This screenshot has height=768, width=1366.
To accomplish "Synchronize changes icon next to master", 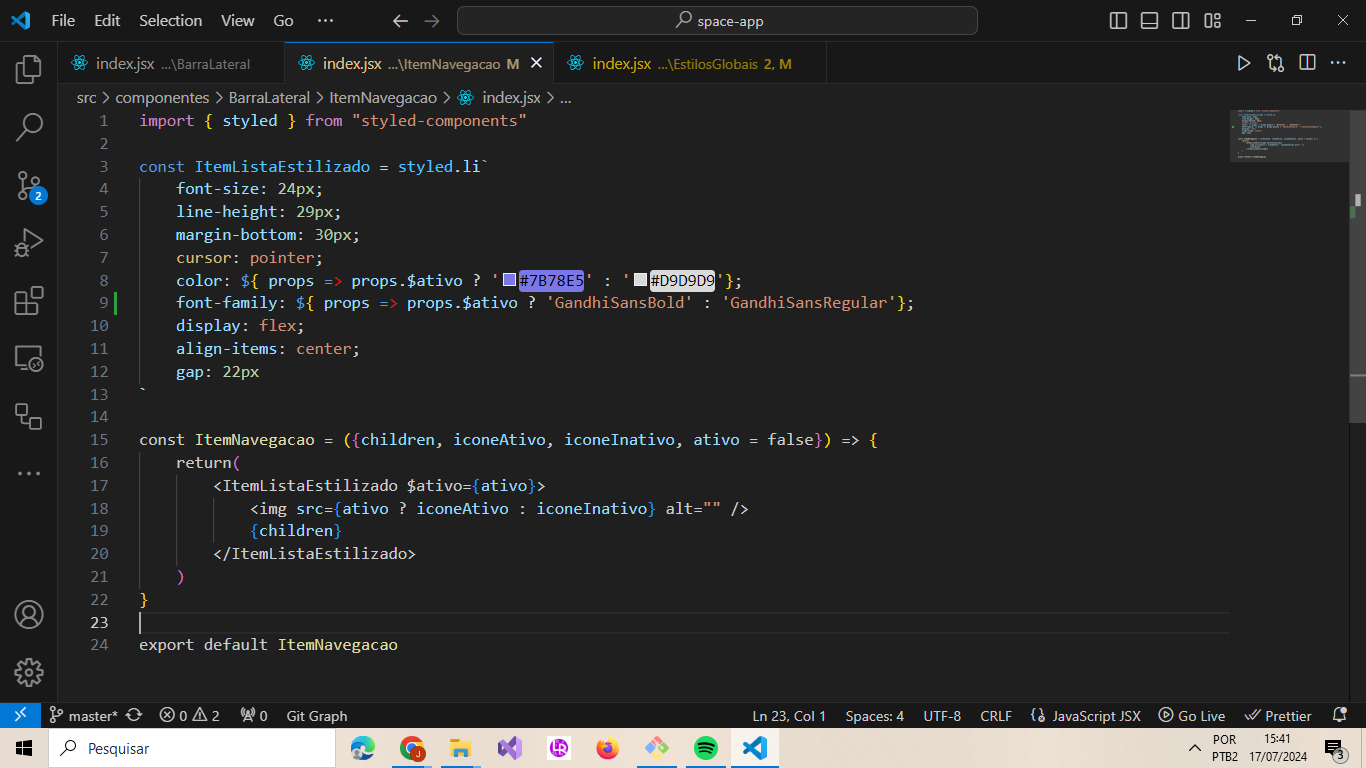I will [134, 716].
